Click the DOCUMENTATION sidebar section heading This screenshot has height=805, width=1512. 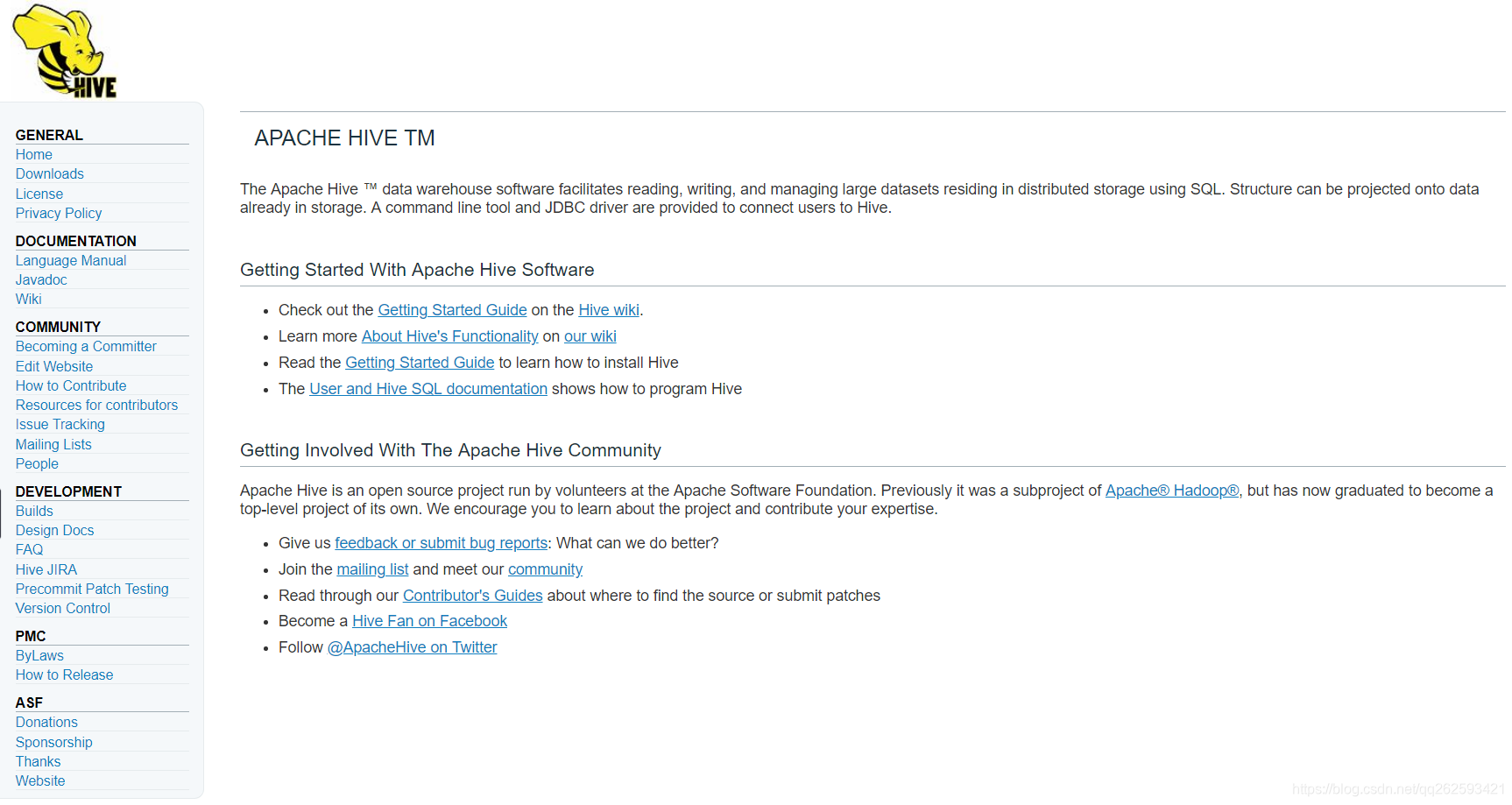coord(76,241)
